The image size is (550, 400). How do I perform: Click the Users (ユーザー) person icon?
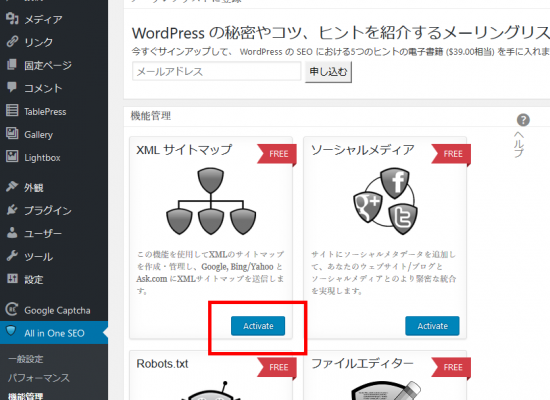pyautogui.click(x=12, y=233)
